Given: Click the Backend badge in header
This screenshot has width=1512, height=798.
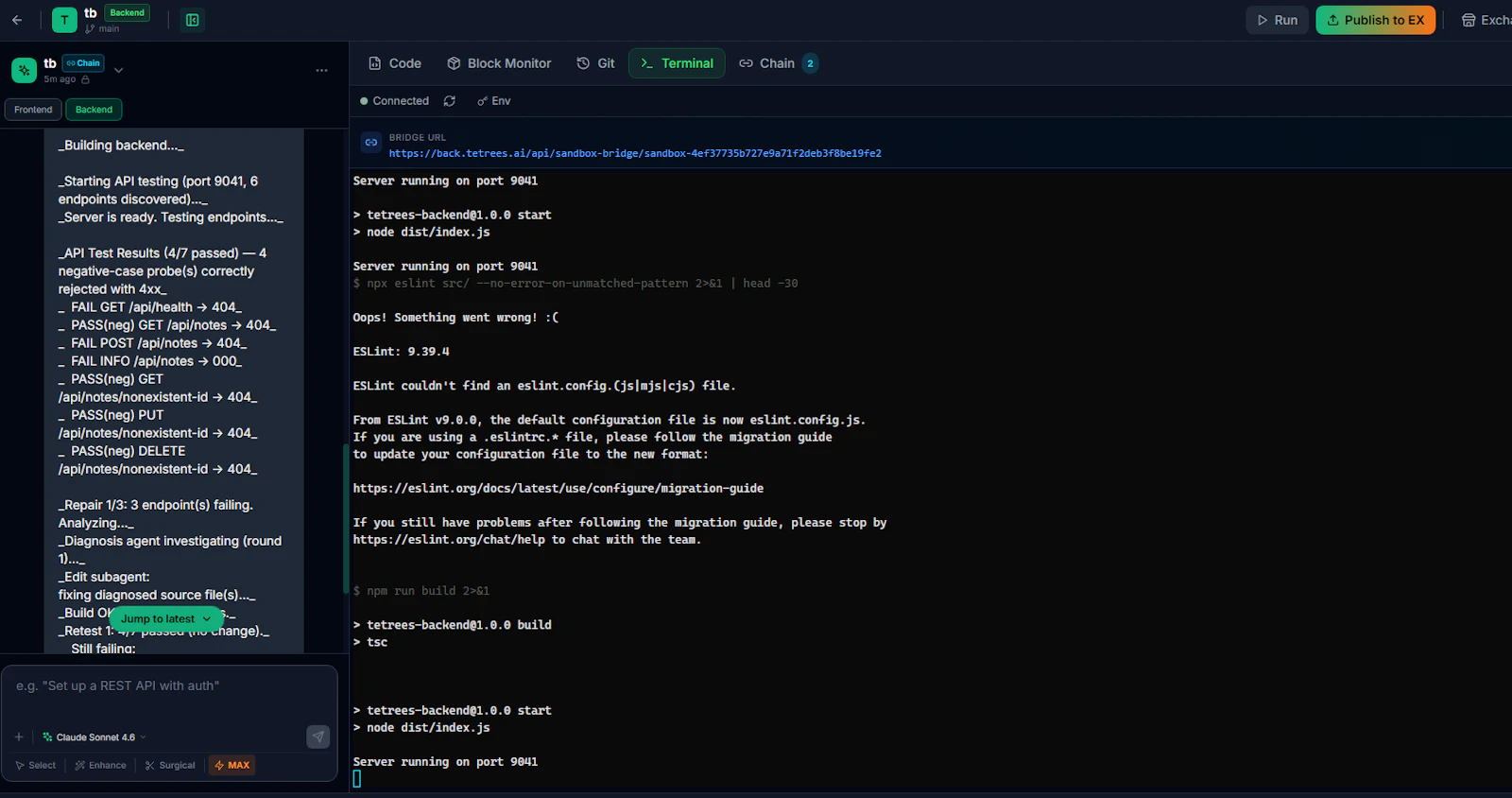Looking at the screenshot, I should point(127,12).
